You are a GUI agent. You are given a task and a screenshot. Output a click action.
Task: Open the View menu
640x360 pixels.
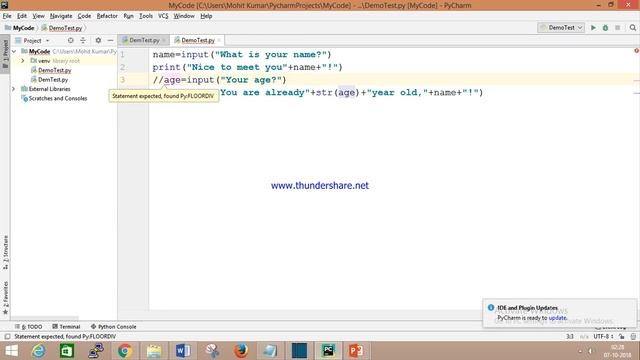(x=38, y=16)
